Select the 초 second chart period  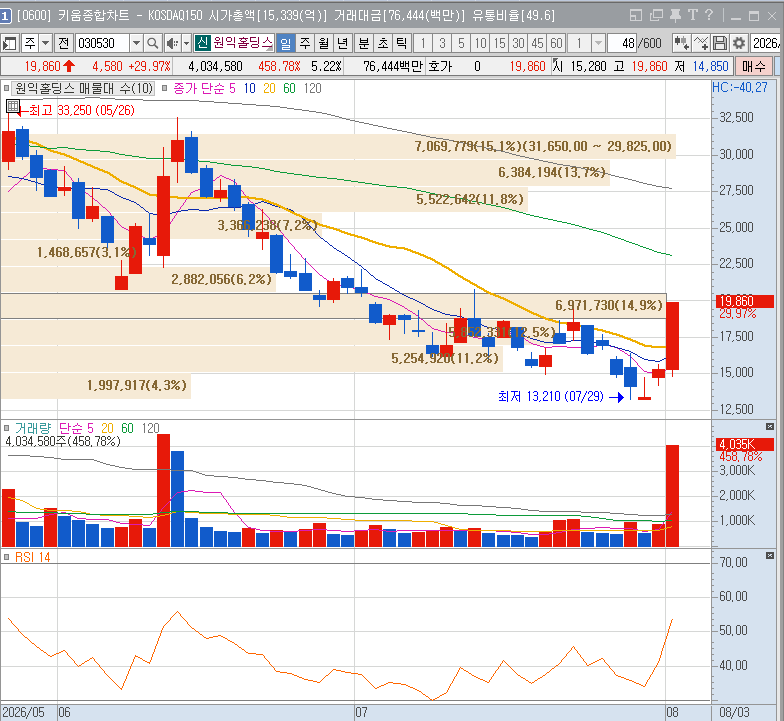pos(383,44)
